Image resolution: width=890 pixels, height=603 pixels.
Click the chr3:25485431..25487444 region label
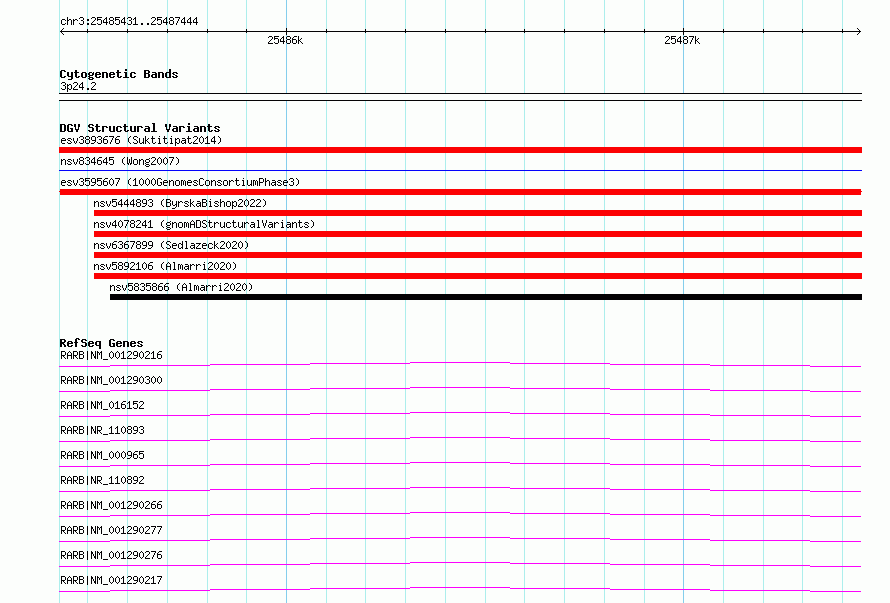pos(129,21)
